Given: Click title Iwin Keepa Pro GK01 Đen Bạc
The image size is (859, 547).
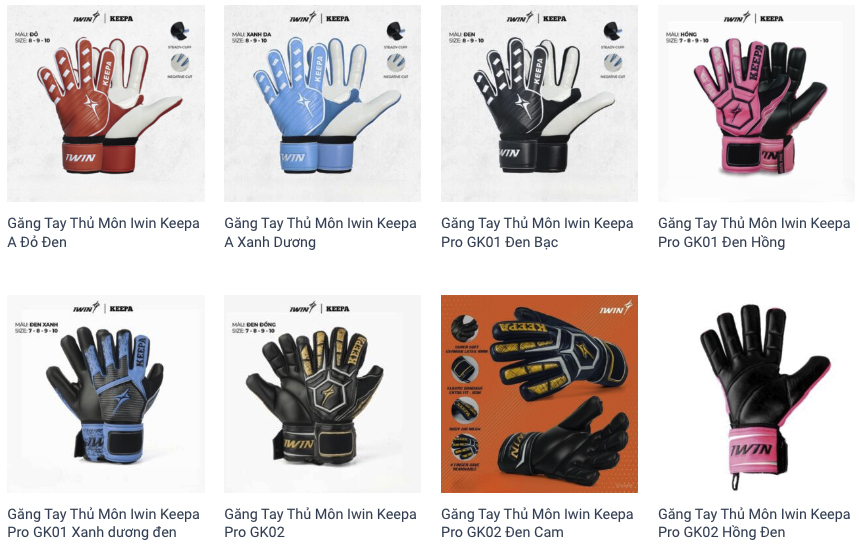Looking at the screenshot, I should click(537, 232).
